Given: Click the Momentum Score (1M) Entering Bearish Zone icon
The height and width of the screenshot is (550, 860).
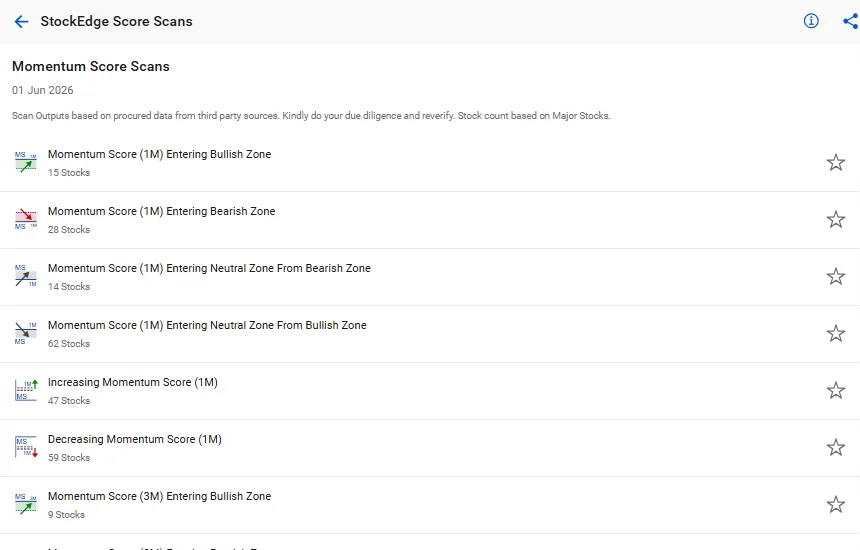Looking at the screenshot, I should [26, 219].
